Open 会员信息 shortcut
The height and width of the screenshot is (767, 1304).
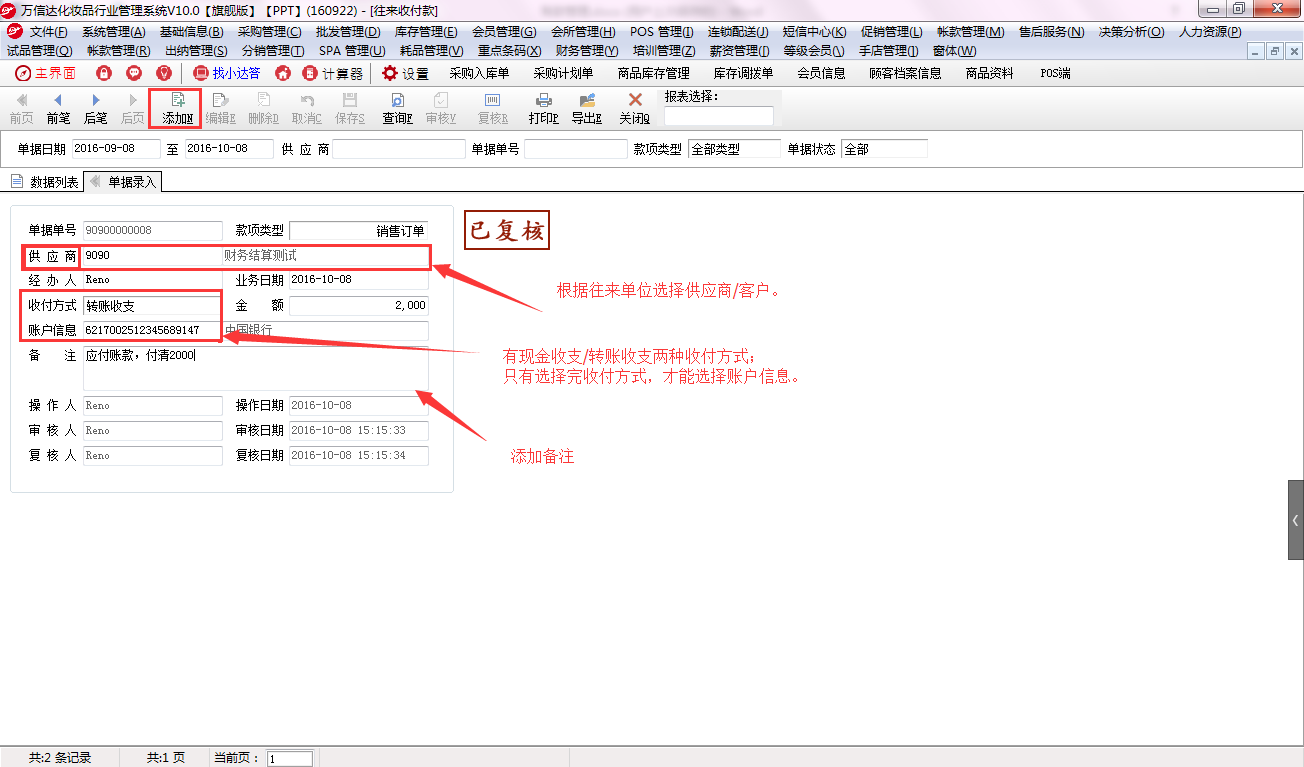pyautogui.click(x=821, y=73)
